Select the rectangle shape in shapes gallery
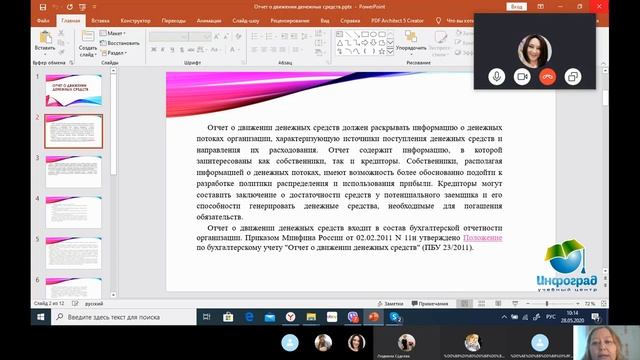The image size is (640, 360). tap(365, 35)
